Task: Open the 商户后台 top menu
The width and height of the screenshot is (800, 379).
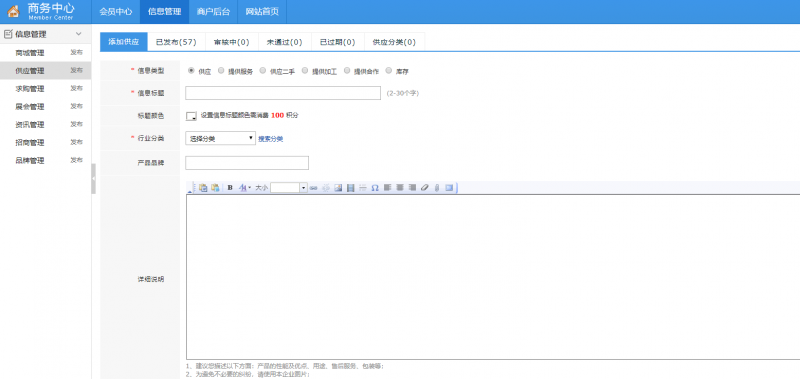Action: click(x=213, y=12)
